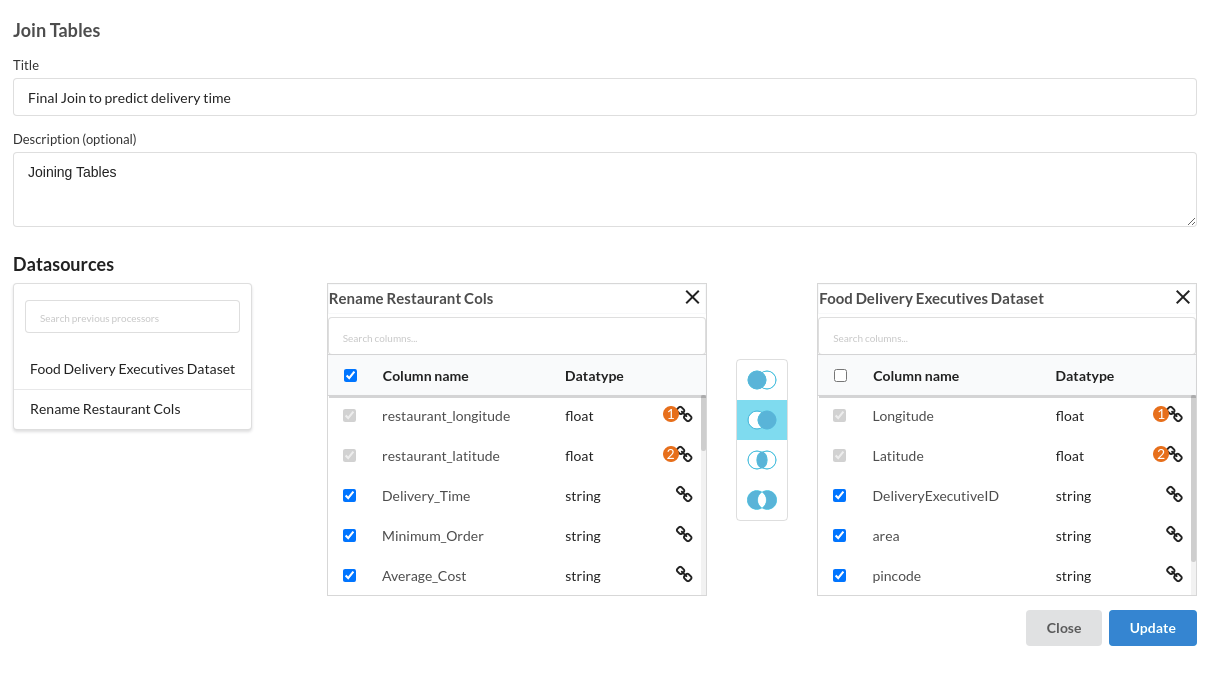Click Datatype header in Food Delivery Executives
This screenshot has width=1213, height=680.
tap(1085, 376)
